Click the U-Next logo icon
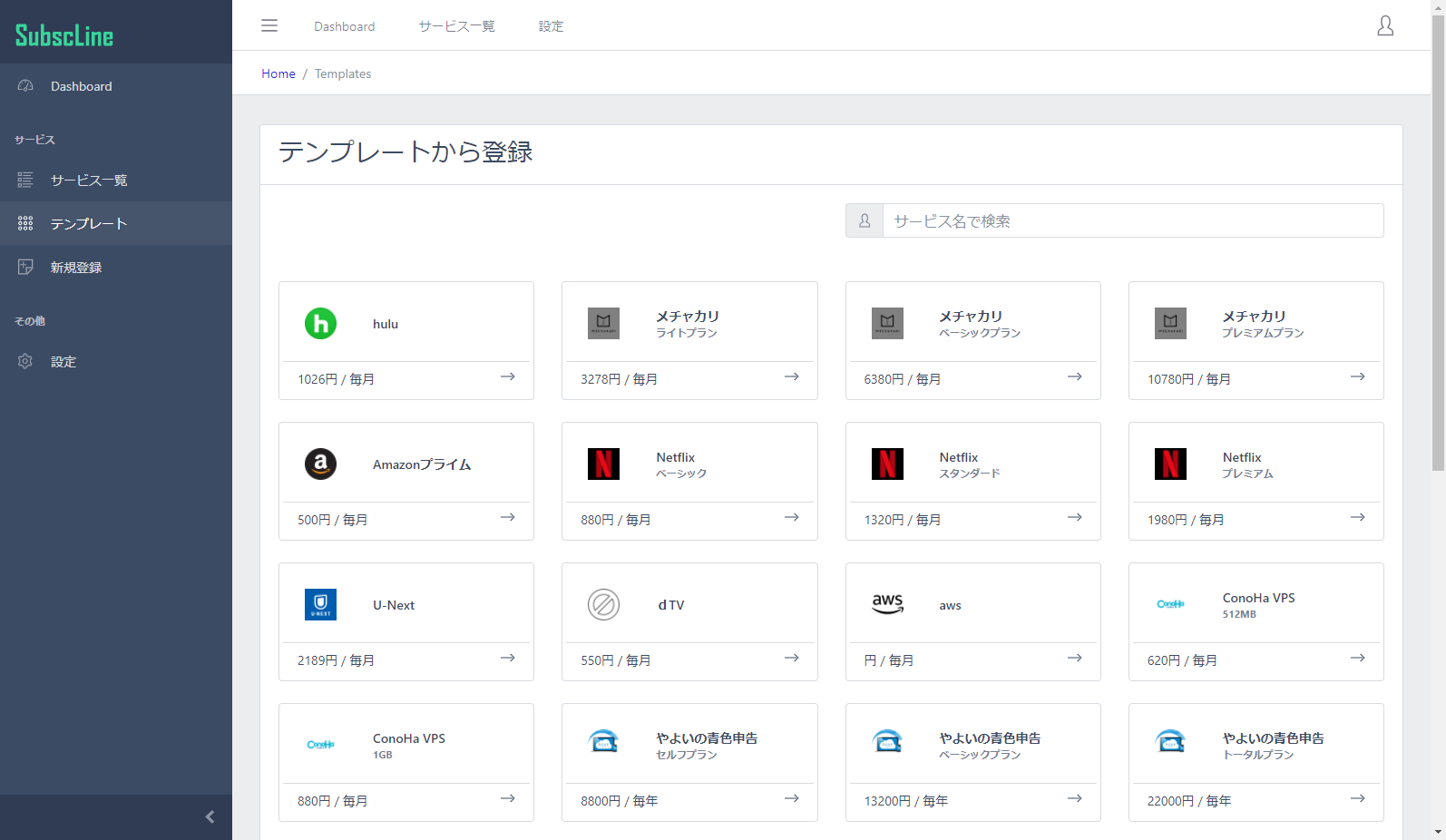 (x=320, y=605)
